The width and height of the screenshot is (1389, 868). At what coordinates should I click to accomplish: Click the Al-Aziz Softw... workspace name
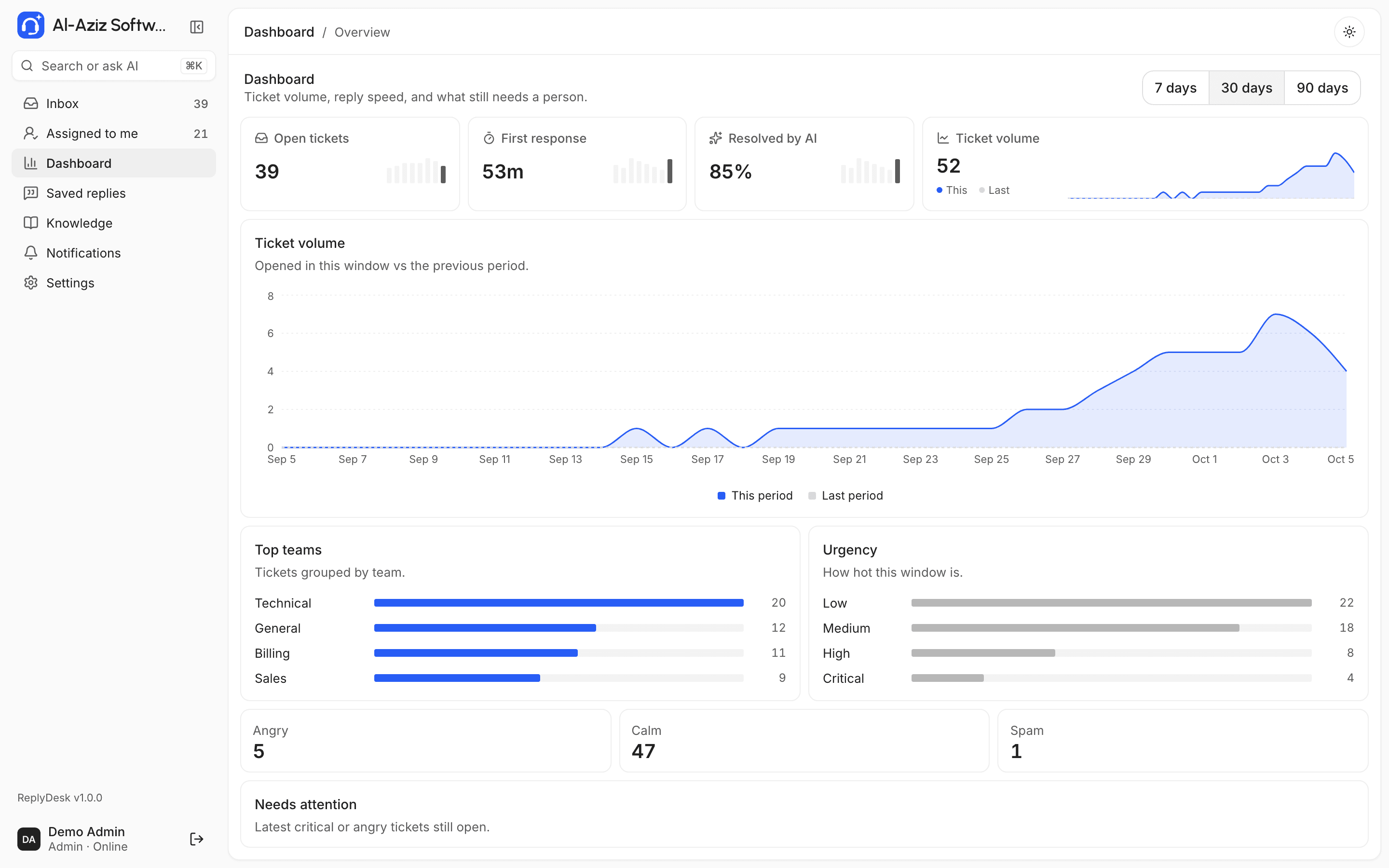(x=109, y=25)
